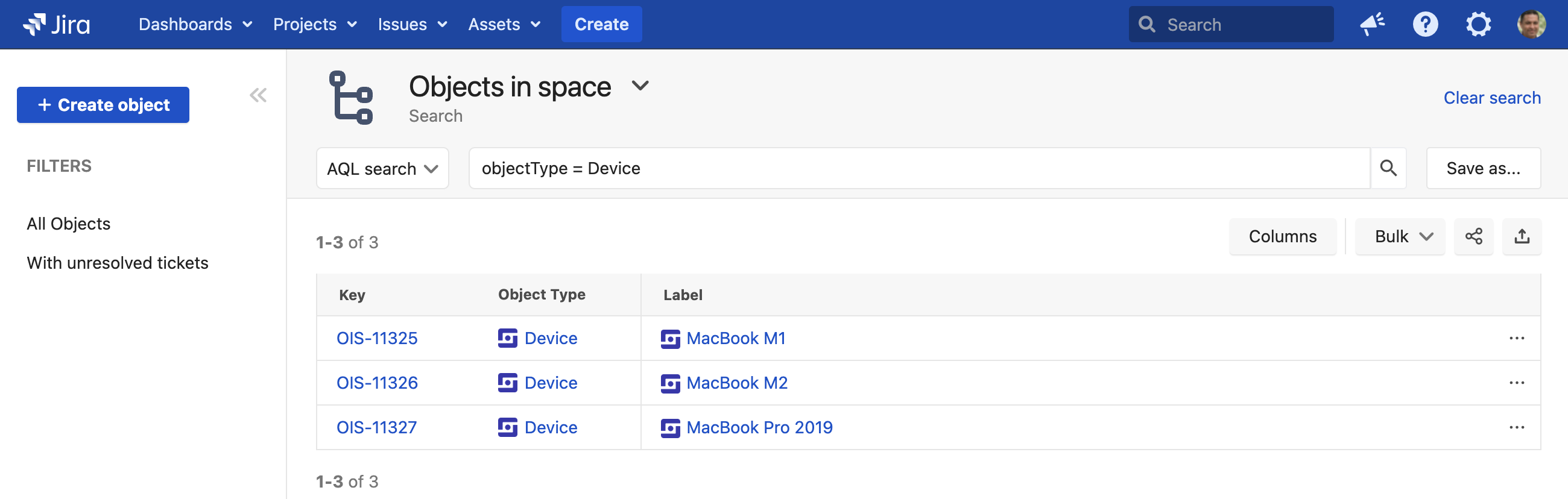Open the settings gear icon
Screen dimensions: 1568x499
(1478, 24)
